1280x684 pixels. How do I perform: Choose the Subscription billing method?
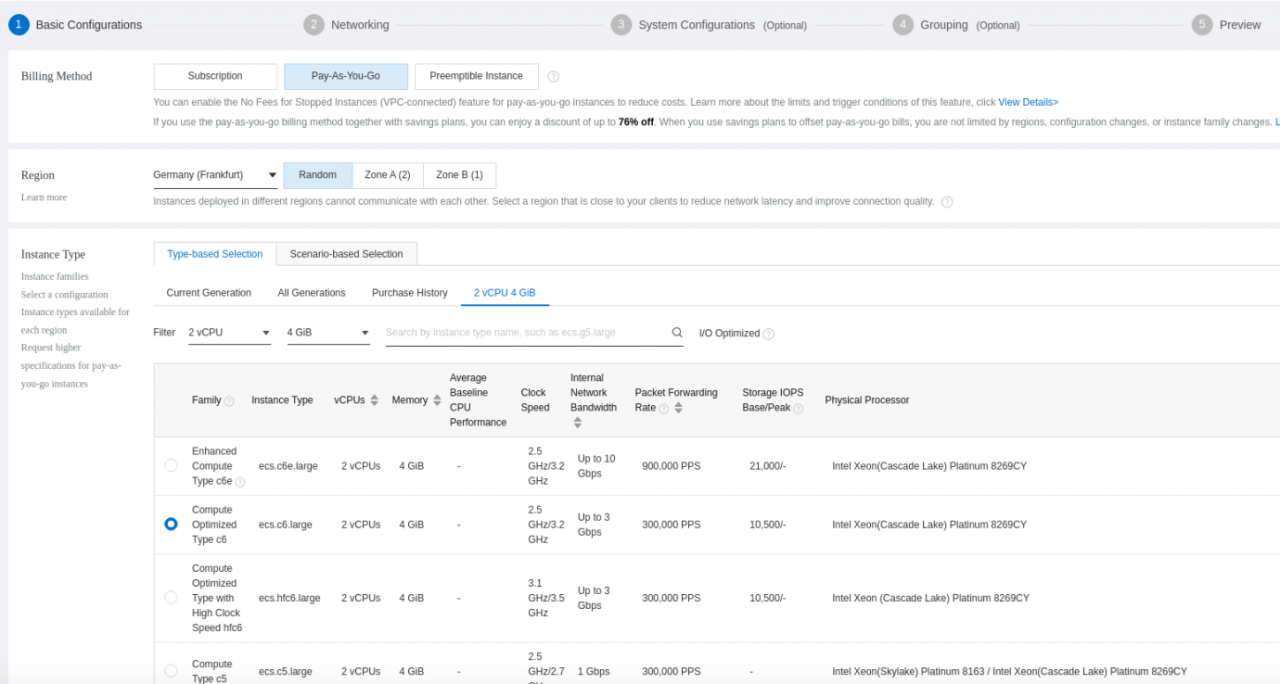[x=215, y=76]
